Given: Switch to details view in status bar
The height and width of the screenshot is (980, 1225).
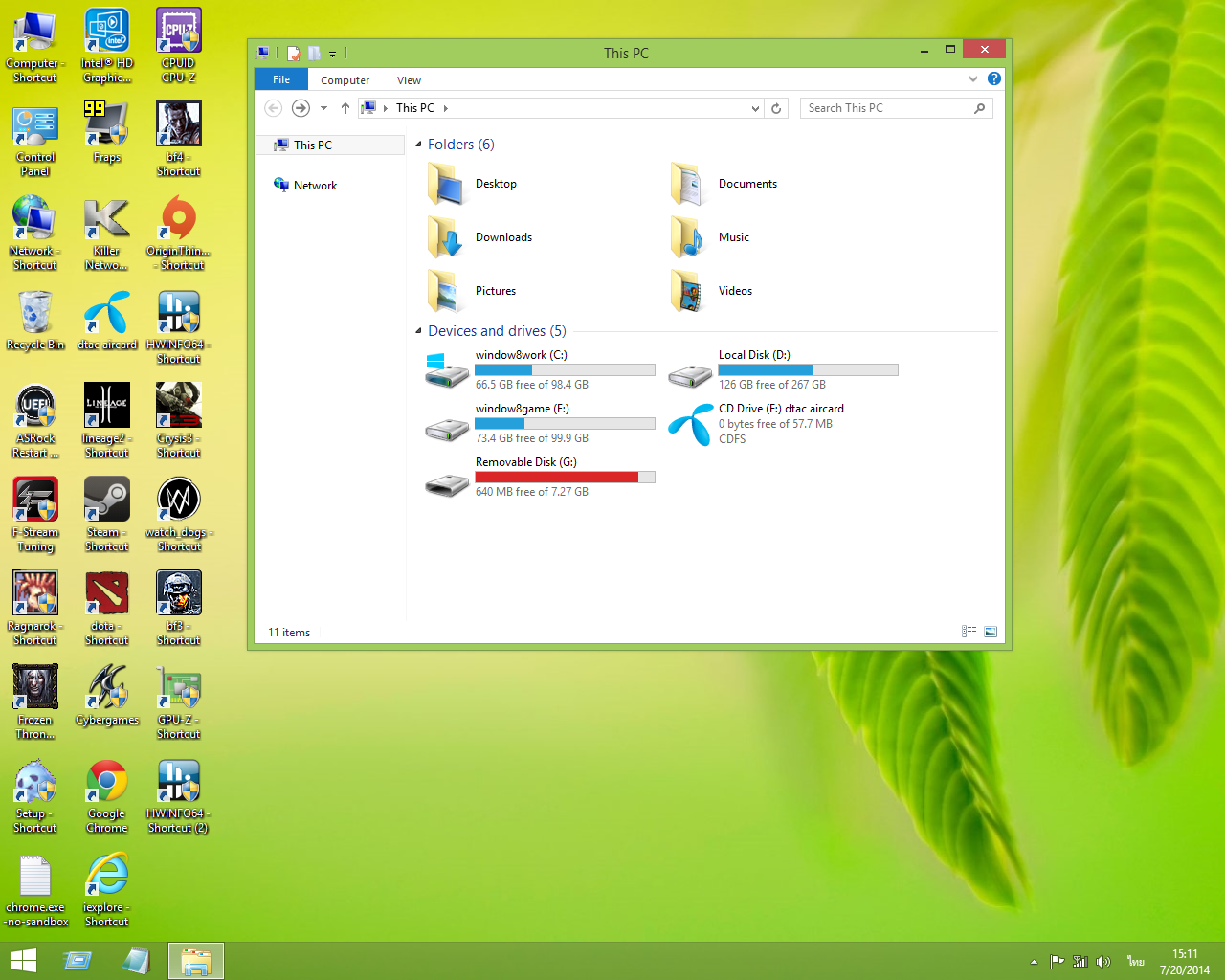Looking at the screenshot, I should (969, 632).
